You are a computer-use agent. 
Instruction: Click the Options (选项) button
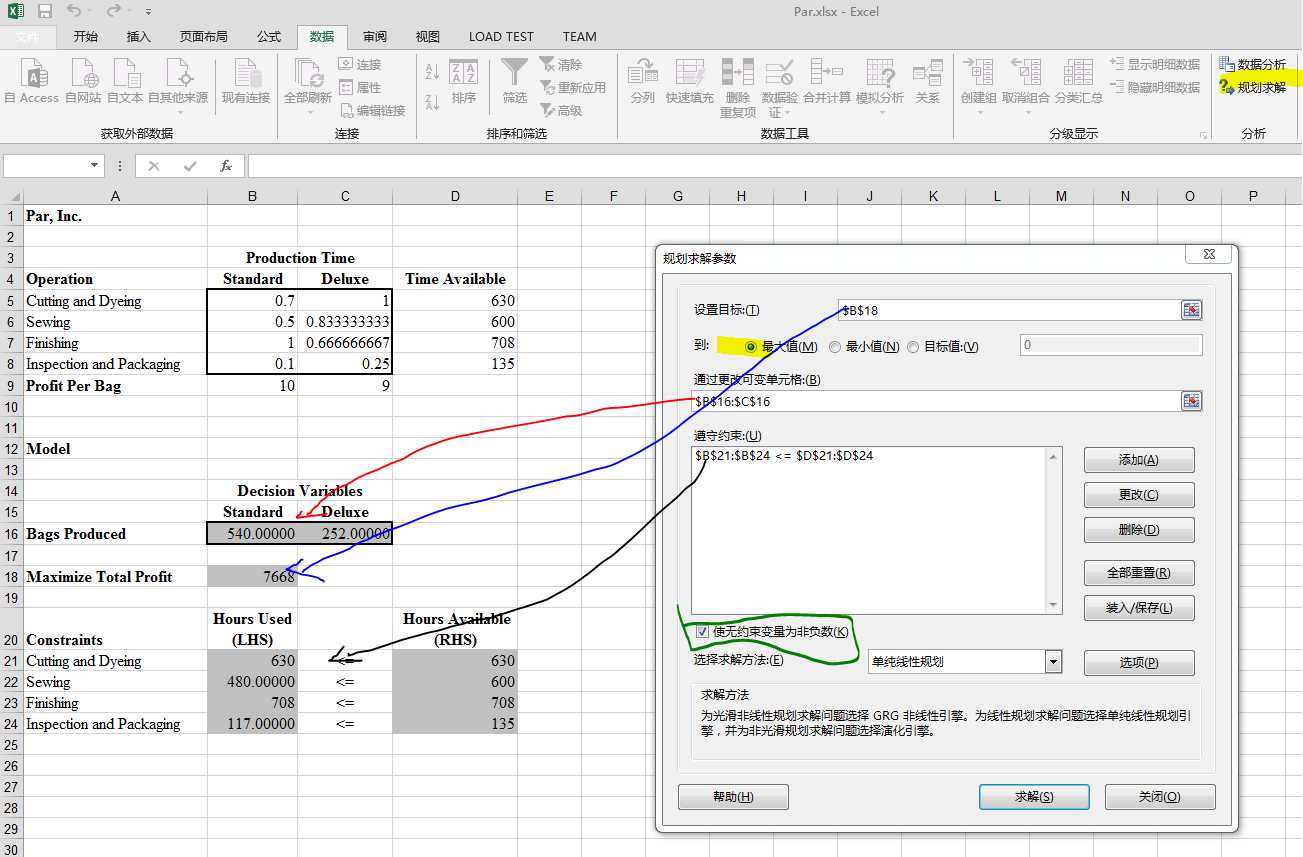[1139, 662]
